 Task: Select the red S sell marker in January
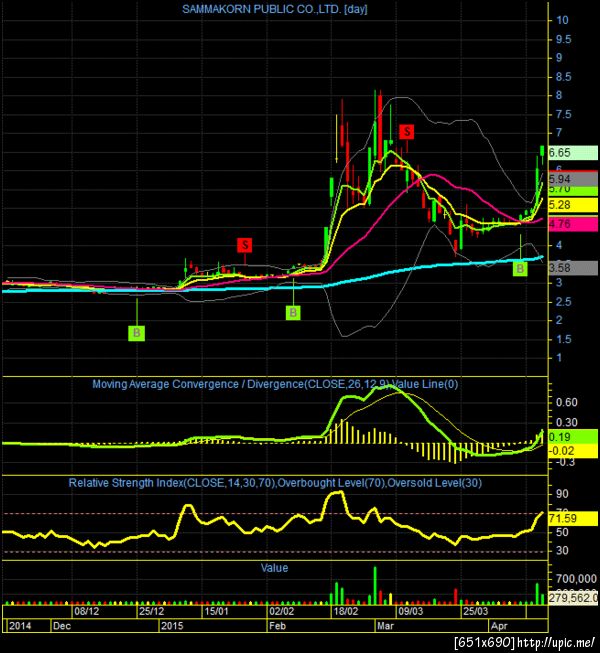pos(245,245)
